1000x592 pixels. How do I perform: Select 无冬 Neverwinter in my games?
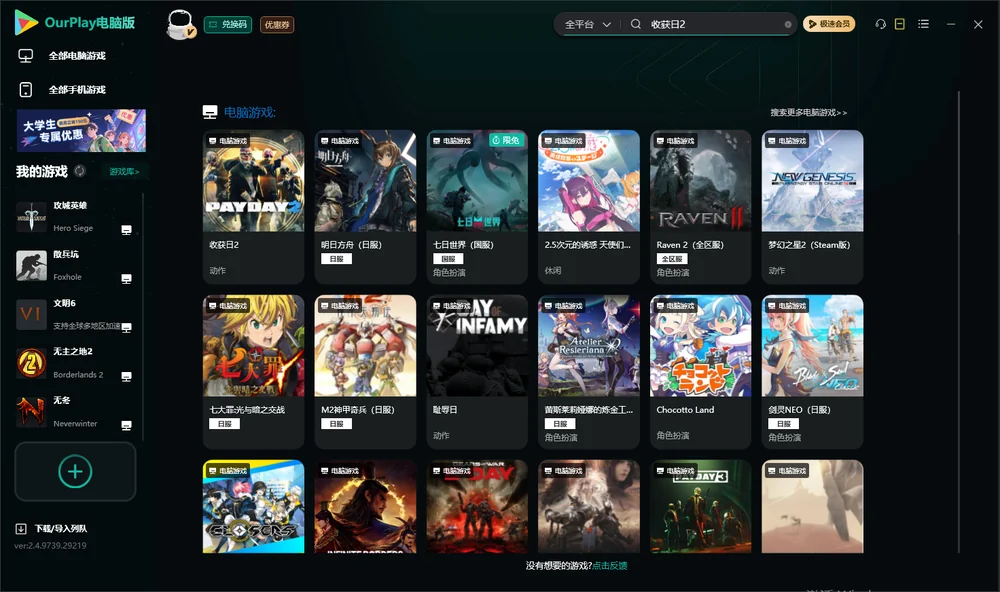[75, 412]
